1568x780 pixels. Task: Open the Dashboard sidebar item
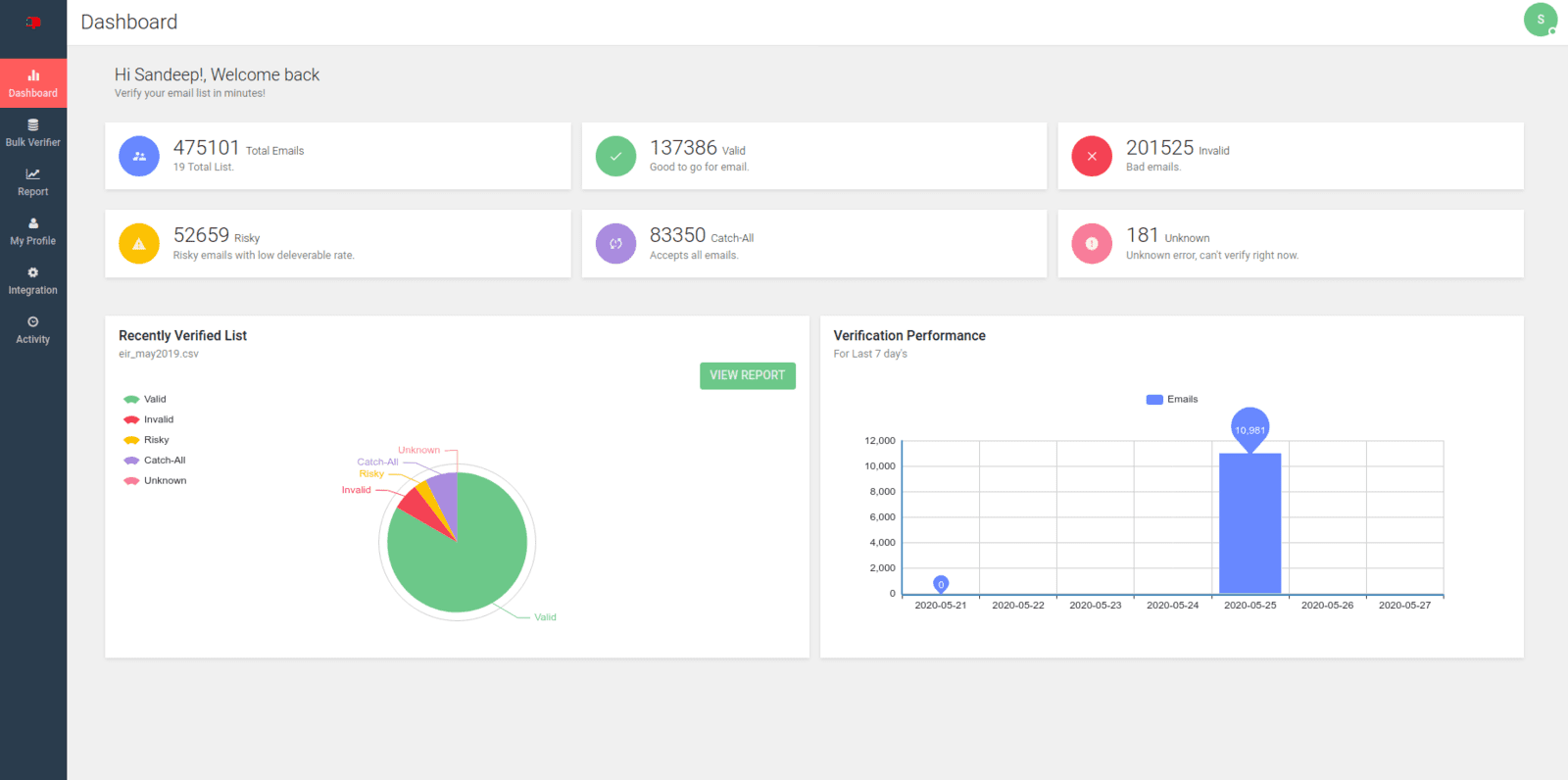tap(33, 83)
